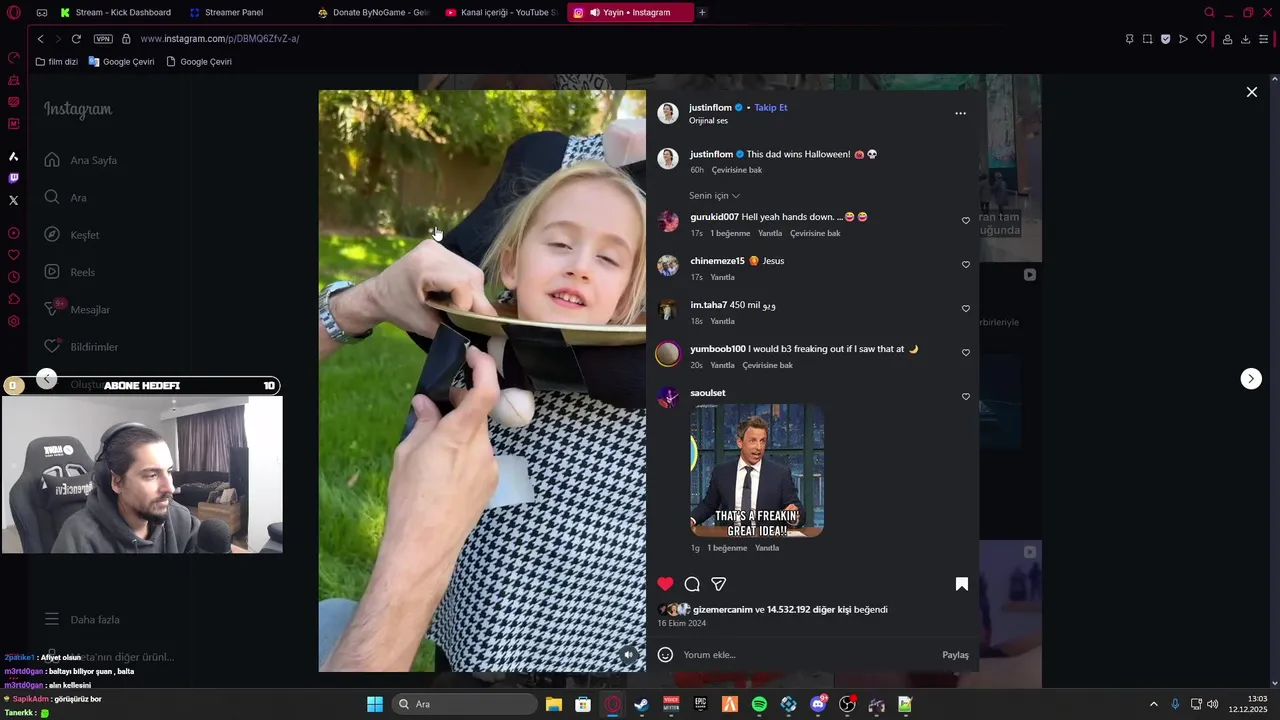Open 'Ana Sayfa' in the Instagram sidebar

click(x=80, y=160)
